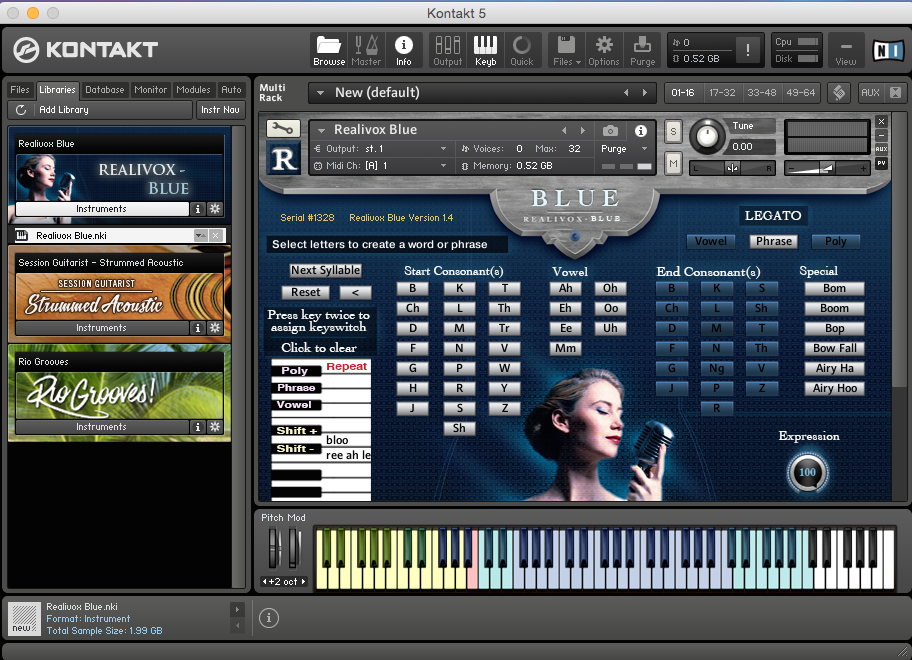Click the NI logo icon
Viewport: 912px width, 660px height.
[888, 51]
